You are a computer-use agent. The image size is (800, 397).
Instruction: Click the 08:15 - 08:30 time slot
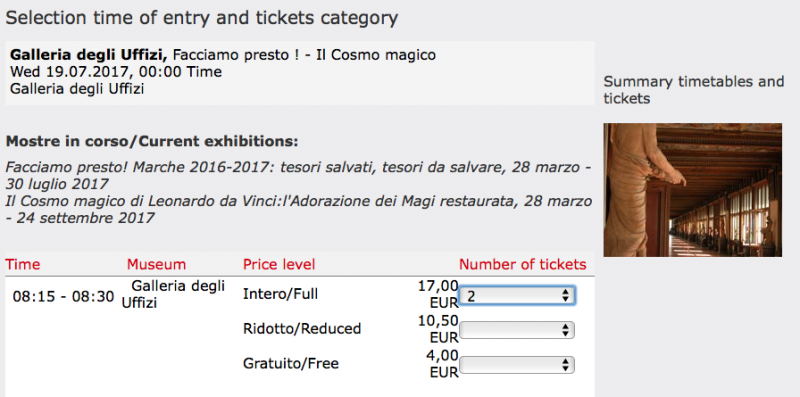[x=63, y=296]
